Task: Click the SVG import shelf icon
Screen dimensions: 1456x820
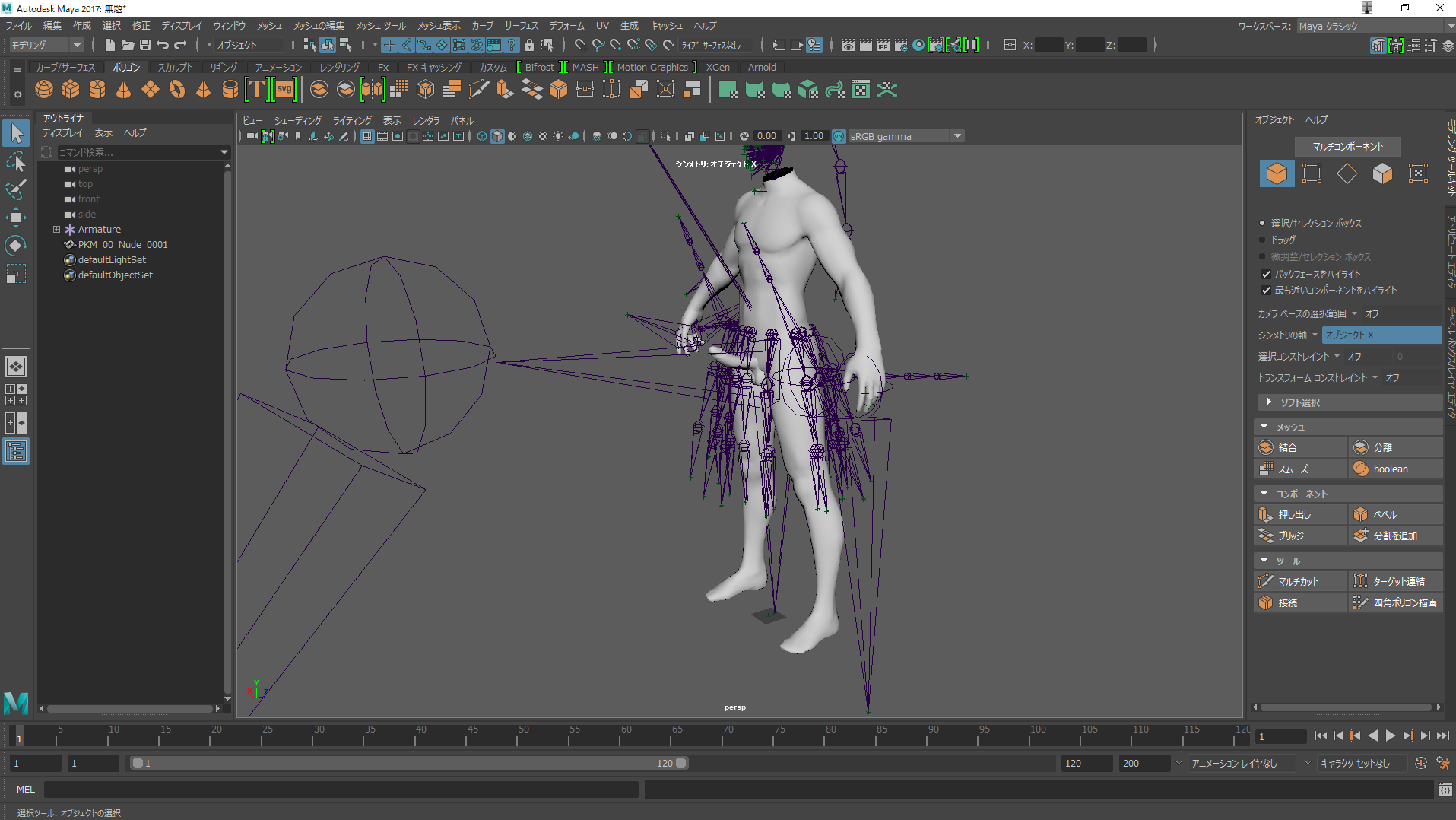Action: (x=284, y=90)
